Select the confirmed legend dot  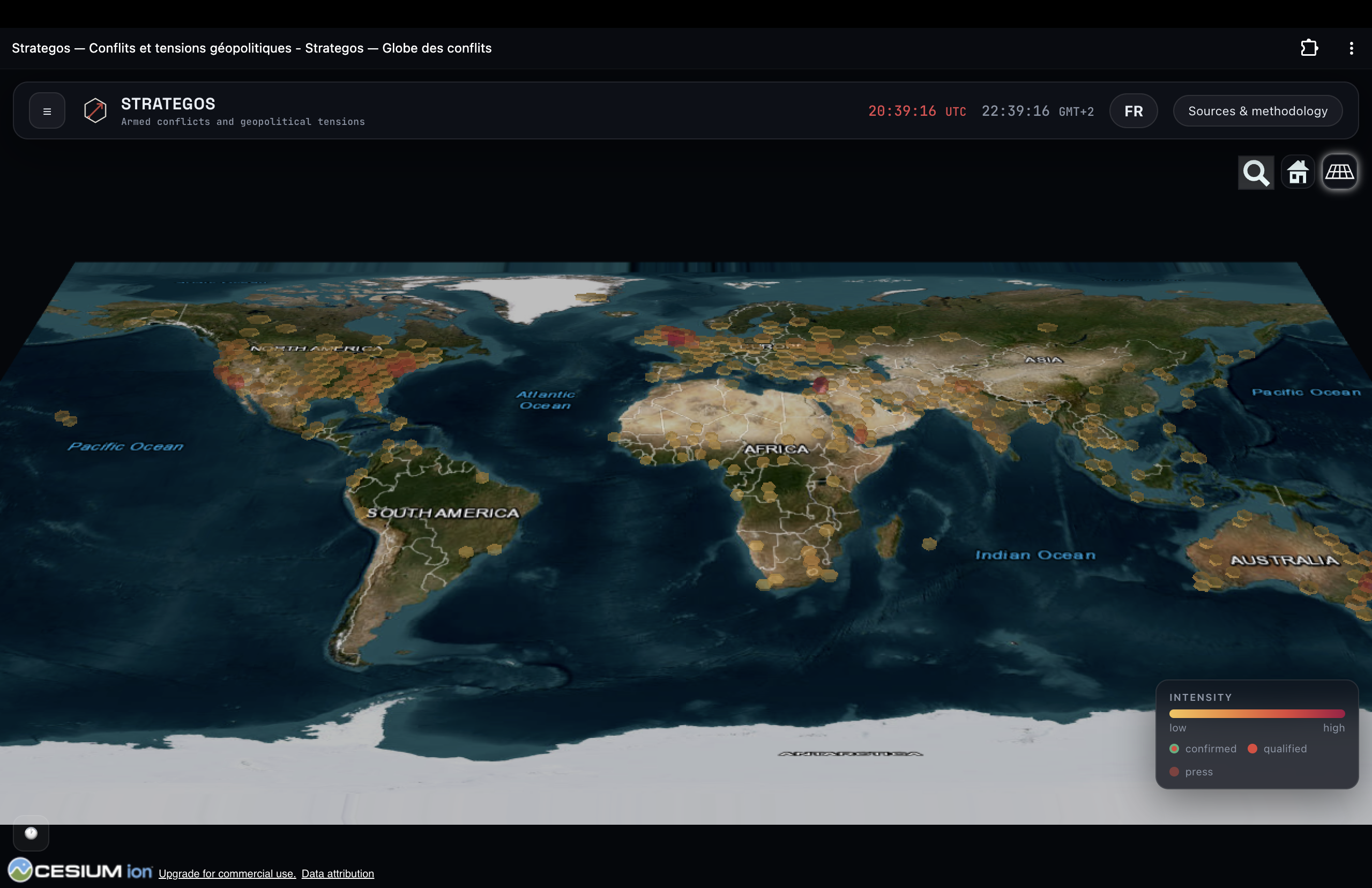point(1174,749)
